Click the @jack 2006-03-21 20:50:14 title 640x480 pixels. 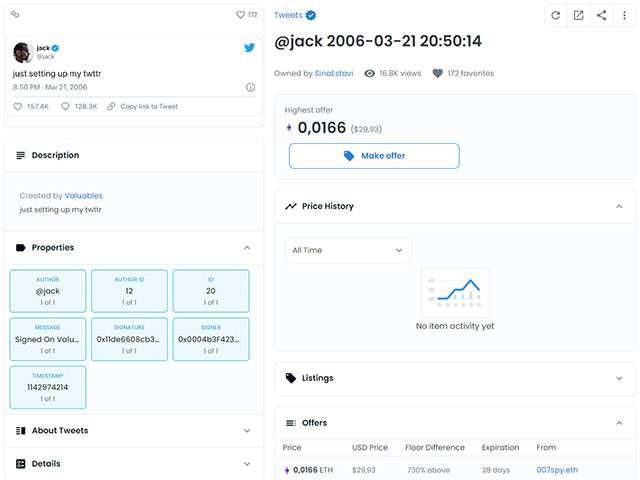tap(378, 41)
